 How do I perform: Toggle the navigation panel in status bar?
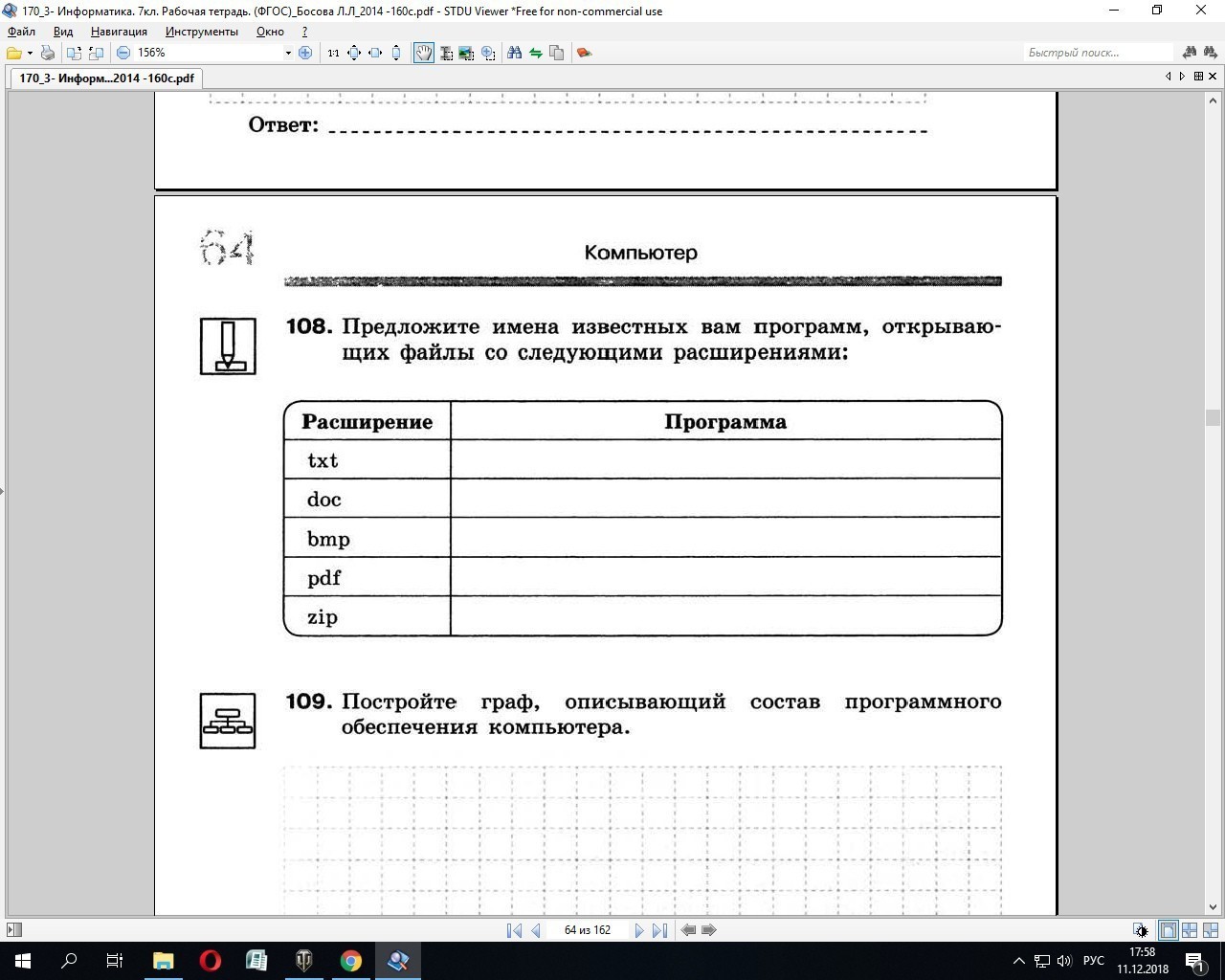point(13,929)
